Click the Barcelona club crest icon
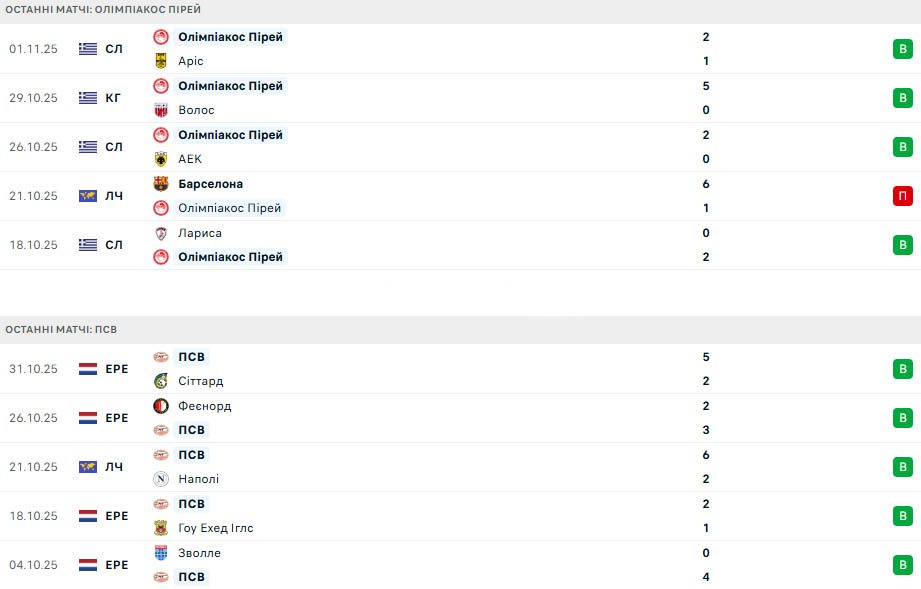Screen dimensions: 921x589 [160, 184]
